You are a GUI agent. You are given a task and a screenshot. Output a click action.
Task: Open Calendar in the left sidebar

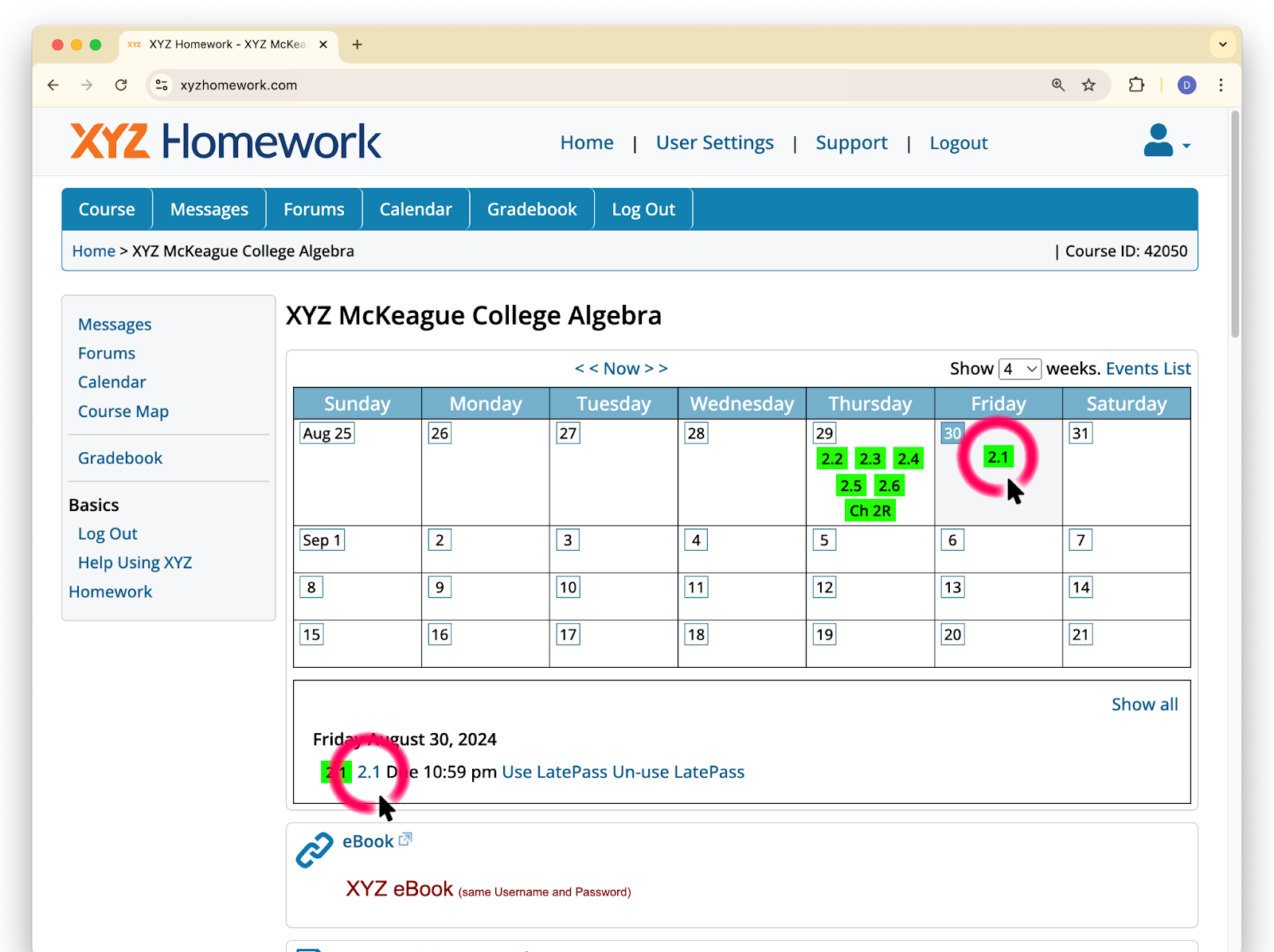tap(112, 382)
